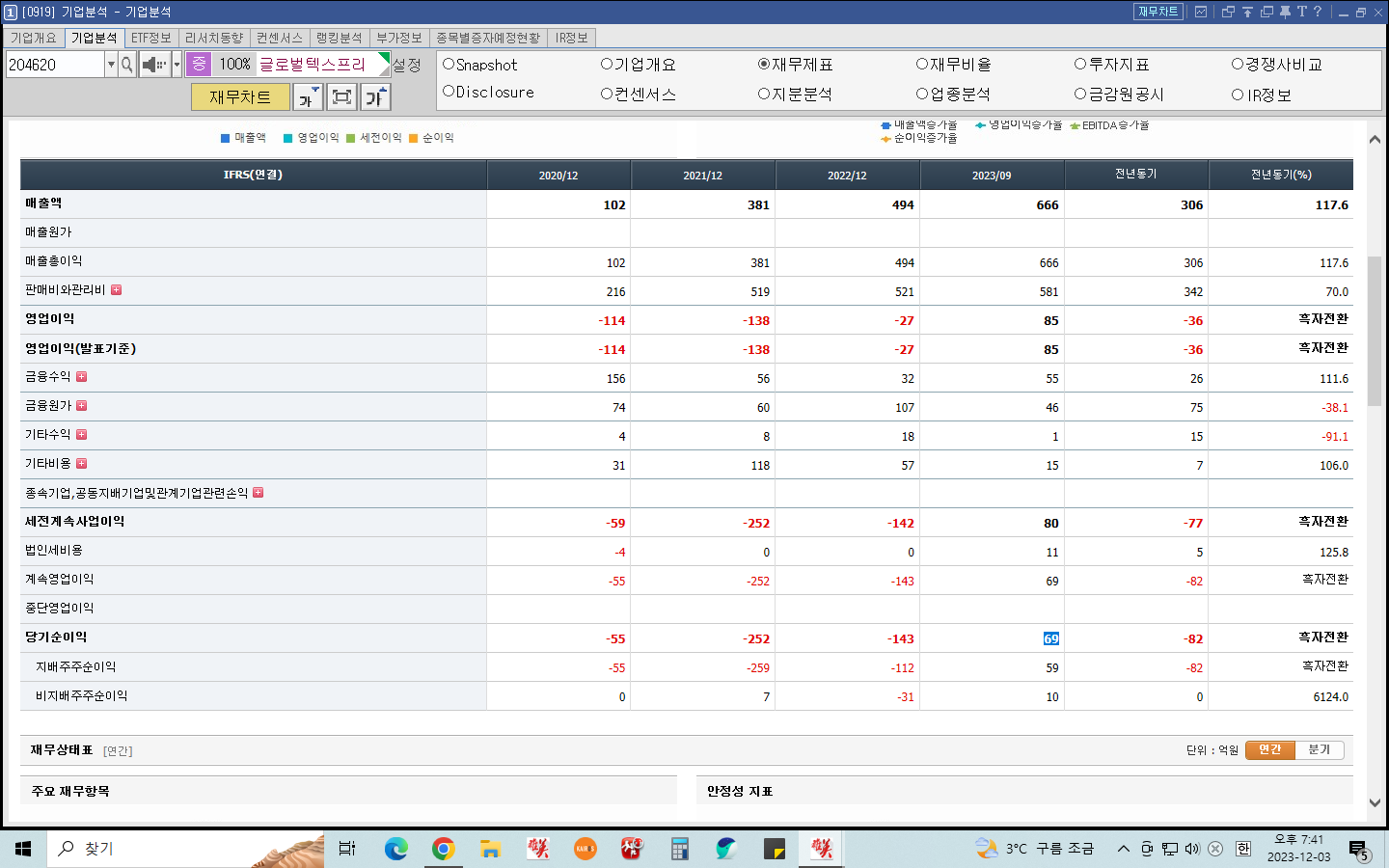Expand 기타비용 row with its plus icon
Image resolution: width=1389 pixels, height=868 pixels.
pos(81,463)
